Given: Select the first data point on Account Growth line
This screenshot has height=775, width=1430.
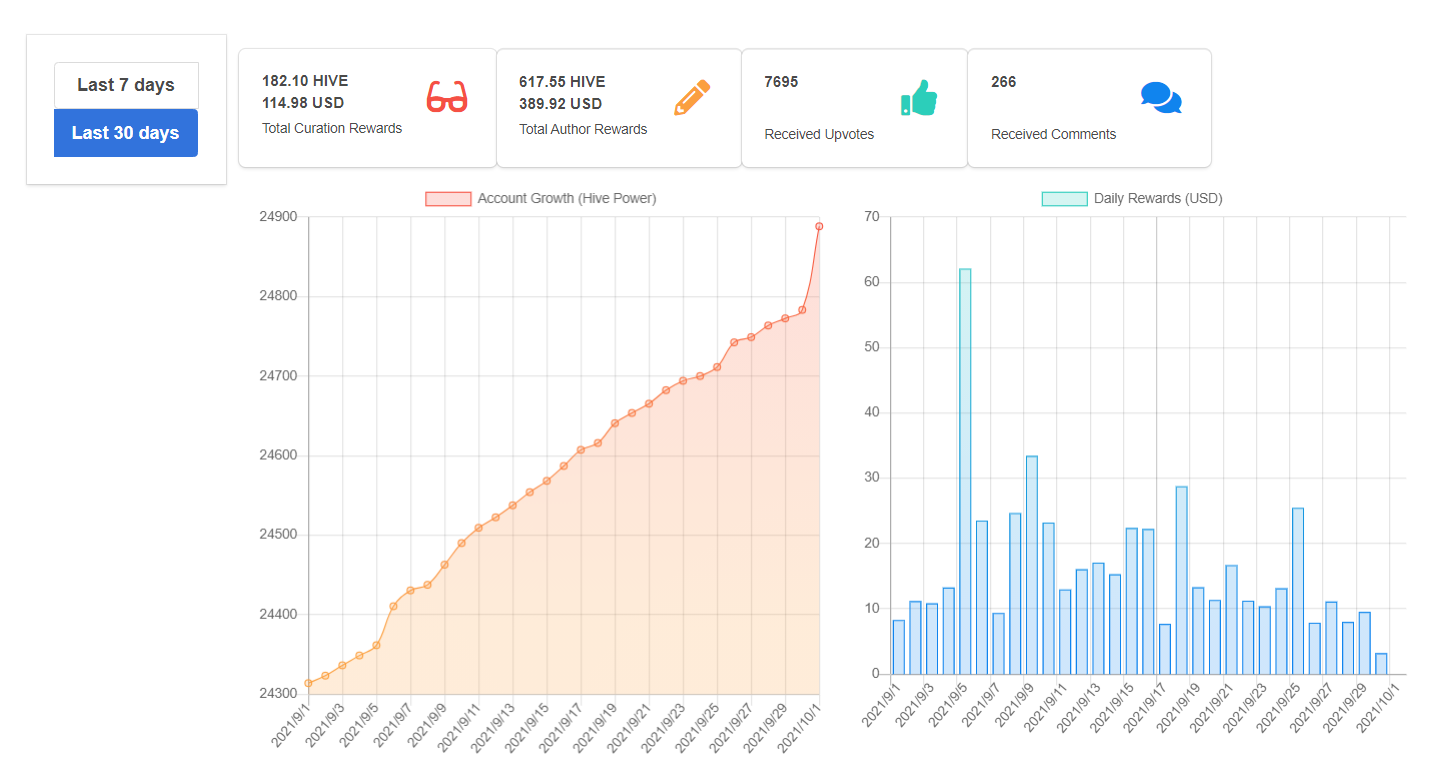Looking at the screenshot, I should 308,683.
